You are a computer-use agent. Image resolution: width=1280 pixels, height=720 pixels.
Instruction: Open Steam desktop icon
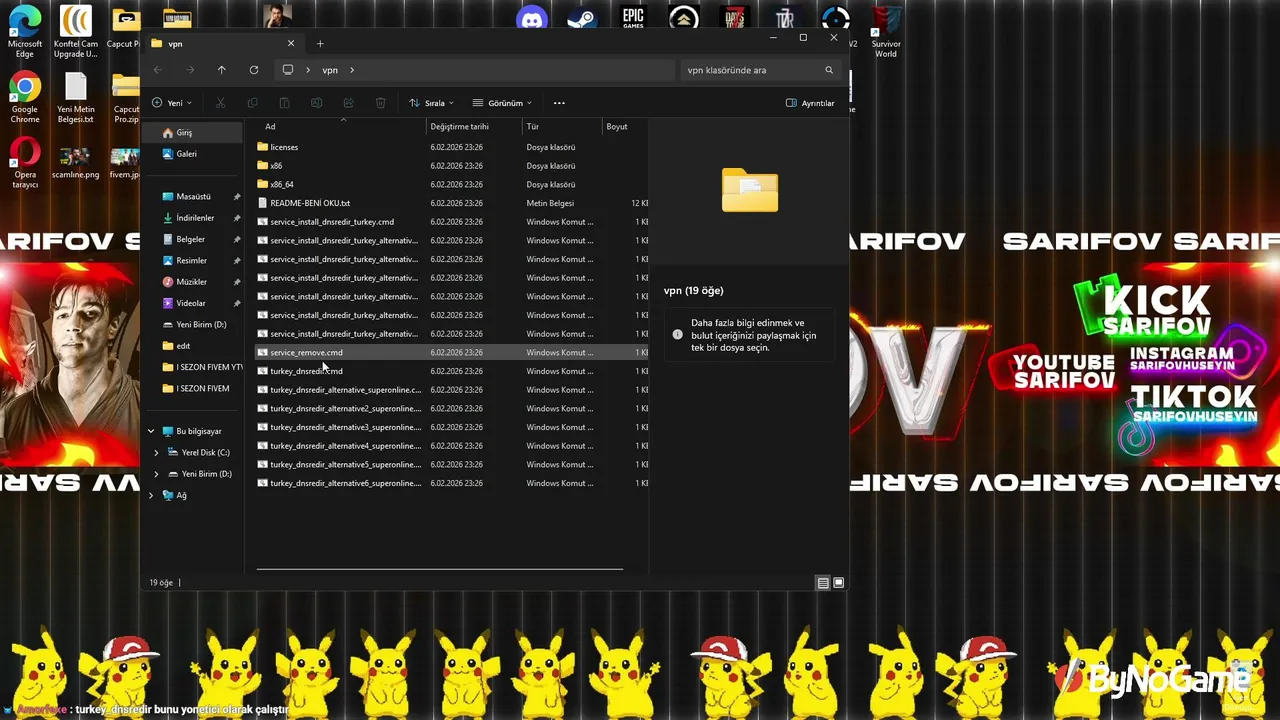(582, 19)
